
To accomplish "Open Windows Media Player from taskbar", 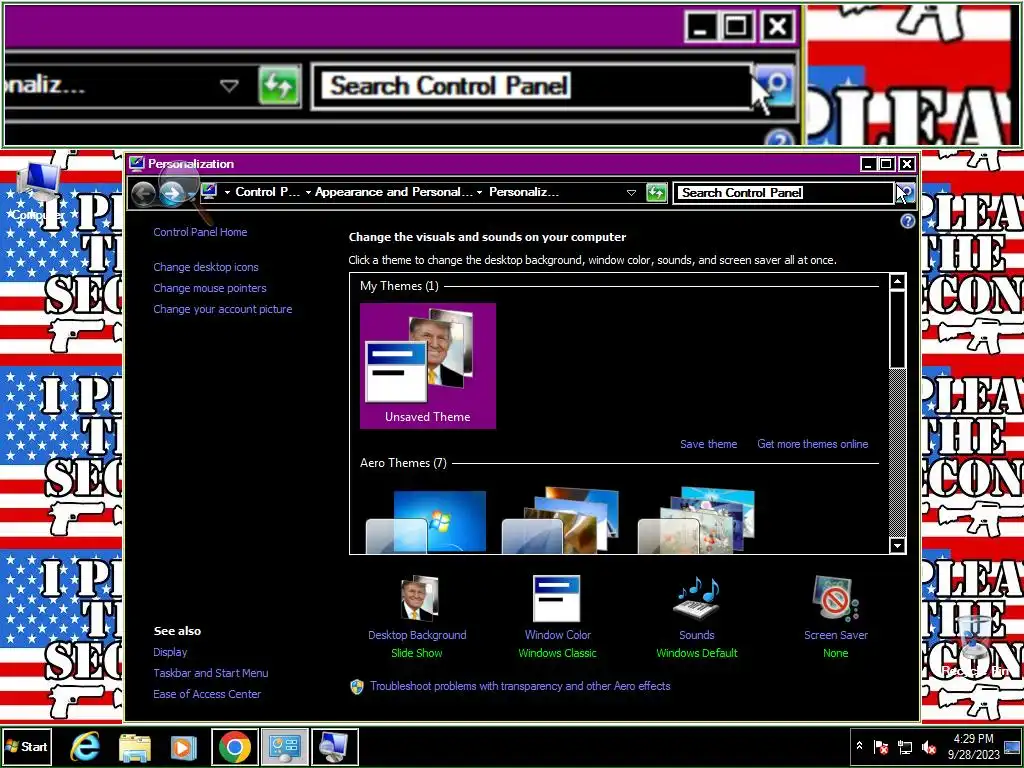I will [184, 747].
